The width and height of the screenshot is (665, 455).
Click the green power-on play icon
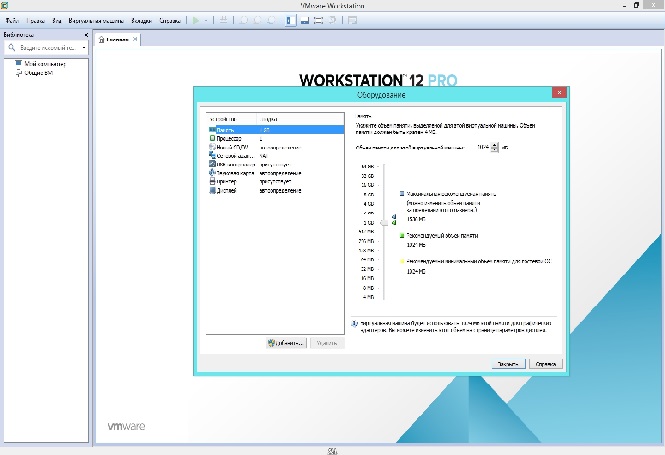point(196,20)
